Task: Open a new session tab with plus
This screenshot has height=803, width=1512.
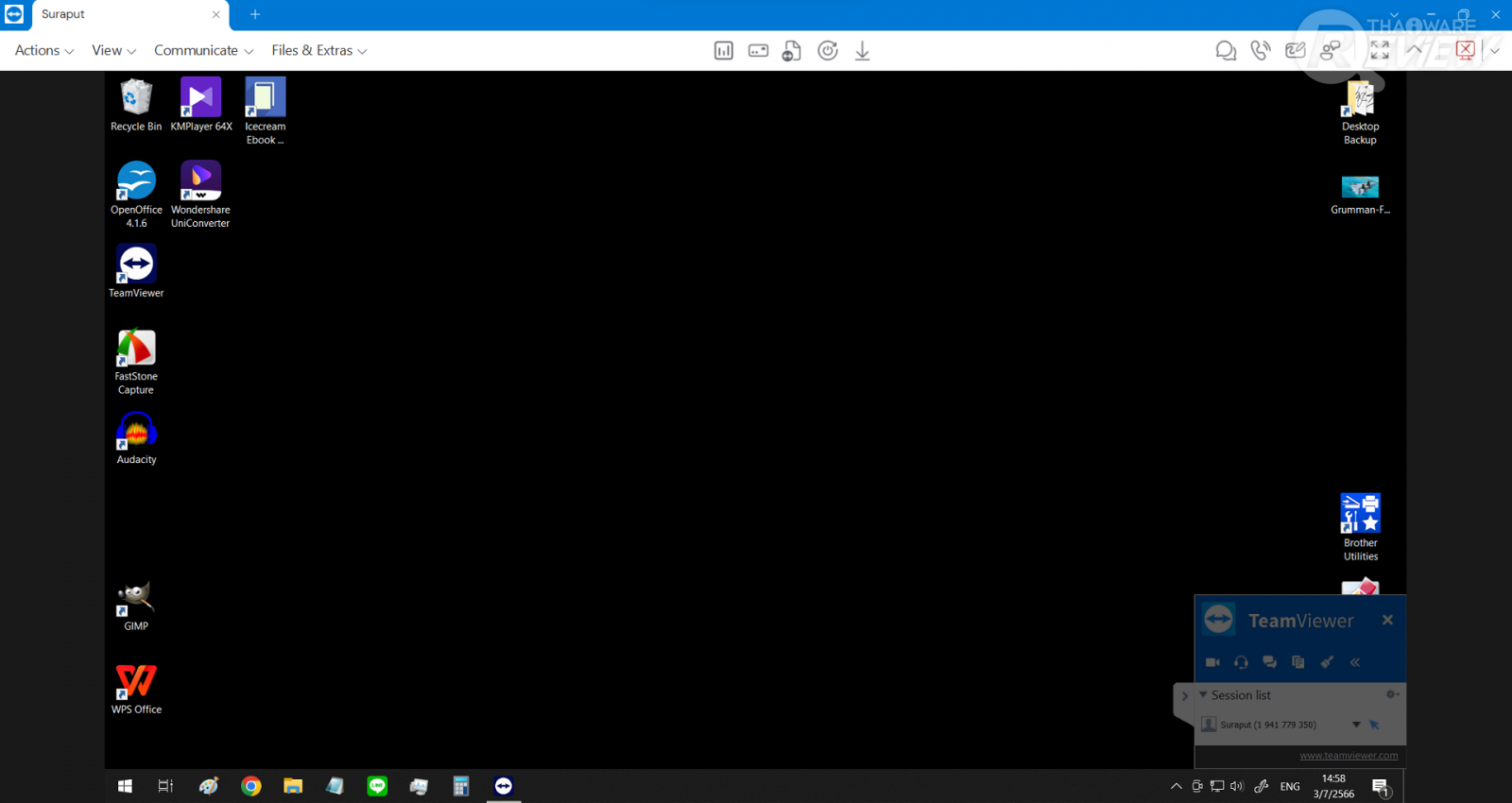Action: pos(255,14)
